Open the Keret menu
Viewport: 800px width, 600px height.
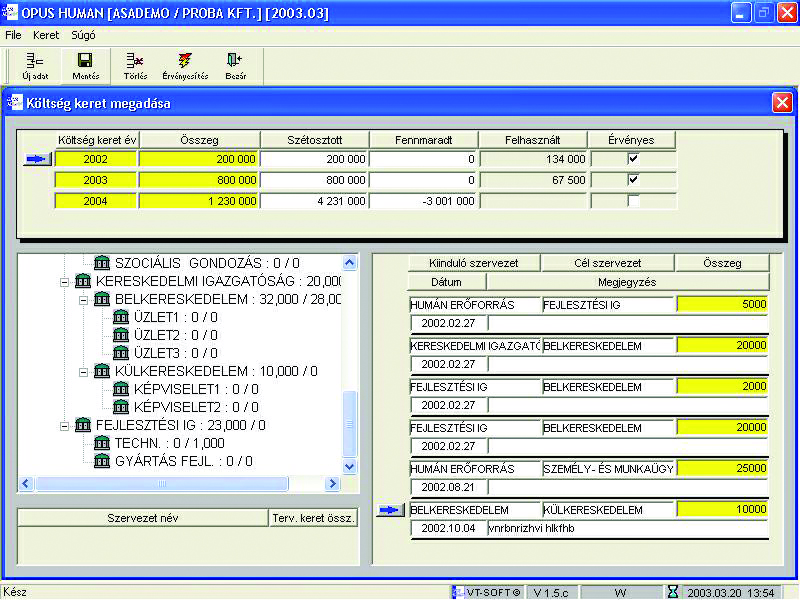pos(46,35)
